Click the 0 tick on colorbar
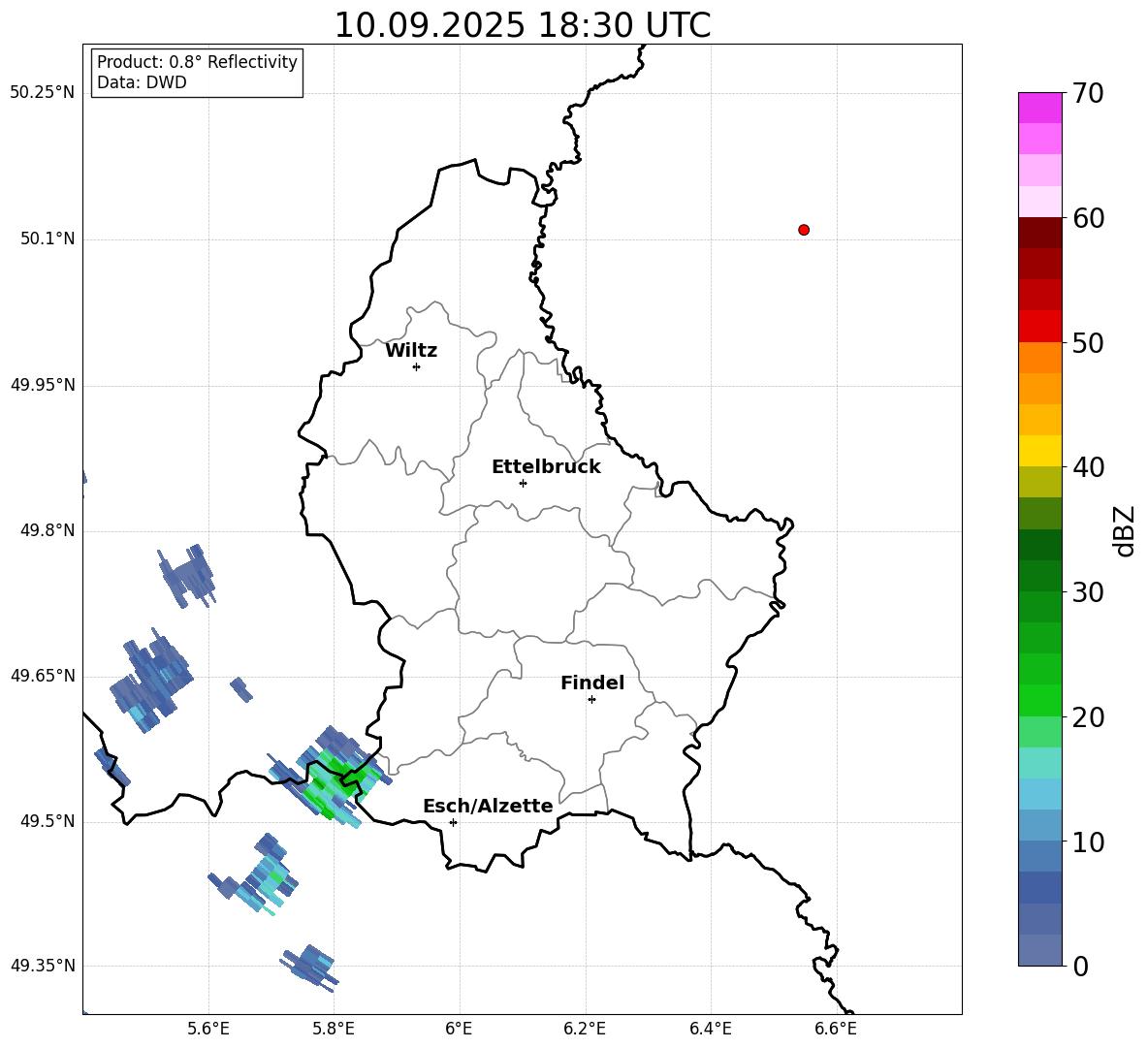1148x1048 pixels. 1081,966
